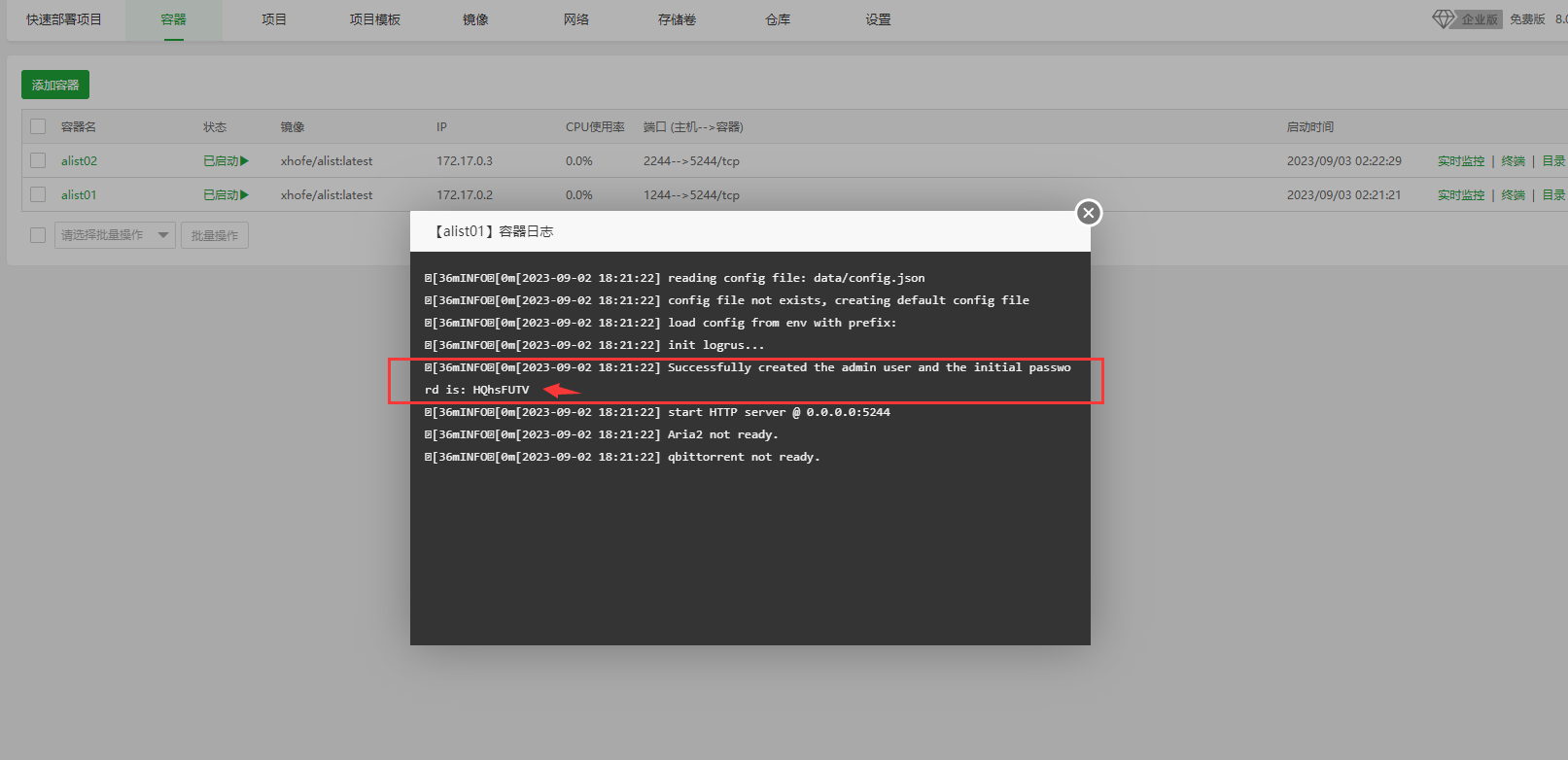This screenshot has width=1568, height=760.
Task: Close the alist01 container log dialog
Action: coord(1089,213)
